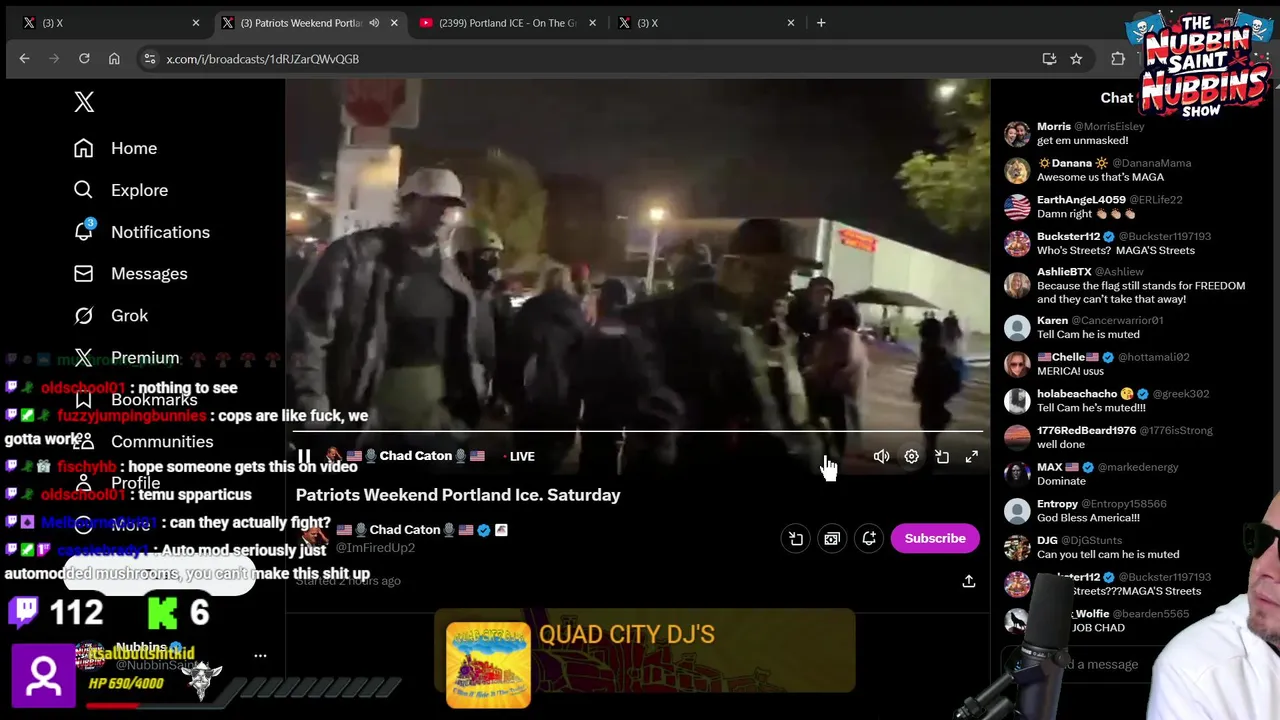Click site information icon in address bar
This screenshot has height=720, width=1280.
[149, 59]
